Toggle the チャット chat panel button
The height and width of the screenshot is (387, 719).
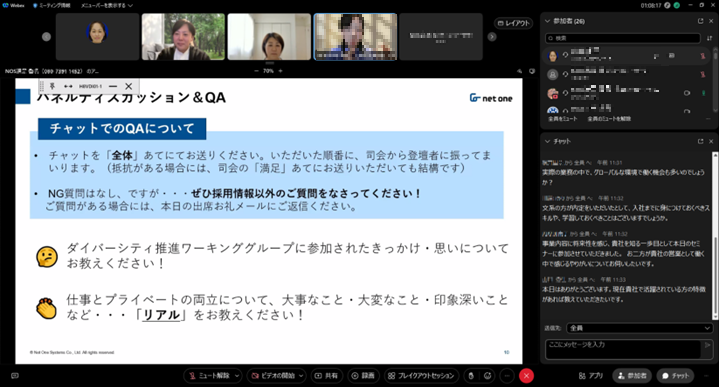click(675, 376)
